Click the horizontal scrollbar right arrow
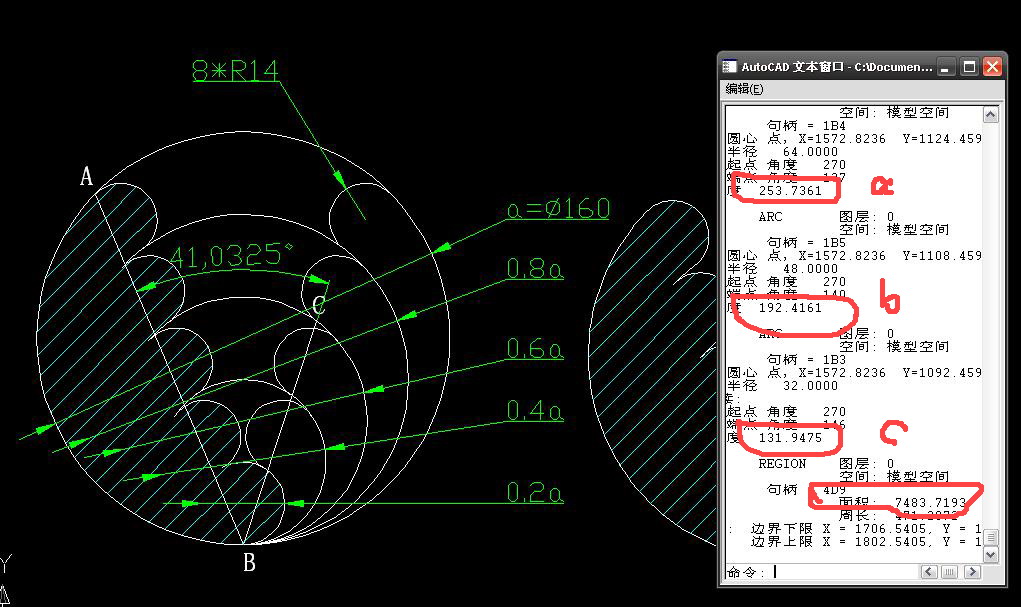The height and width of the screenshot is (607, 1021). click(x=972, y=572)
